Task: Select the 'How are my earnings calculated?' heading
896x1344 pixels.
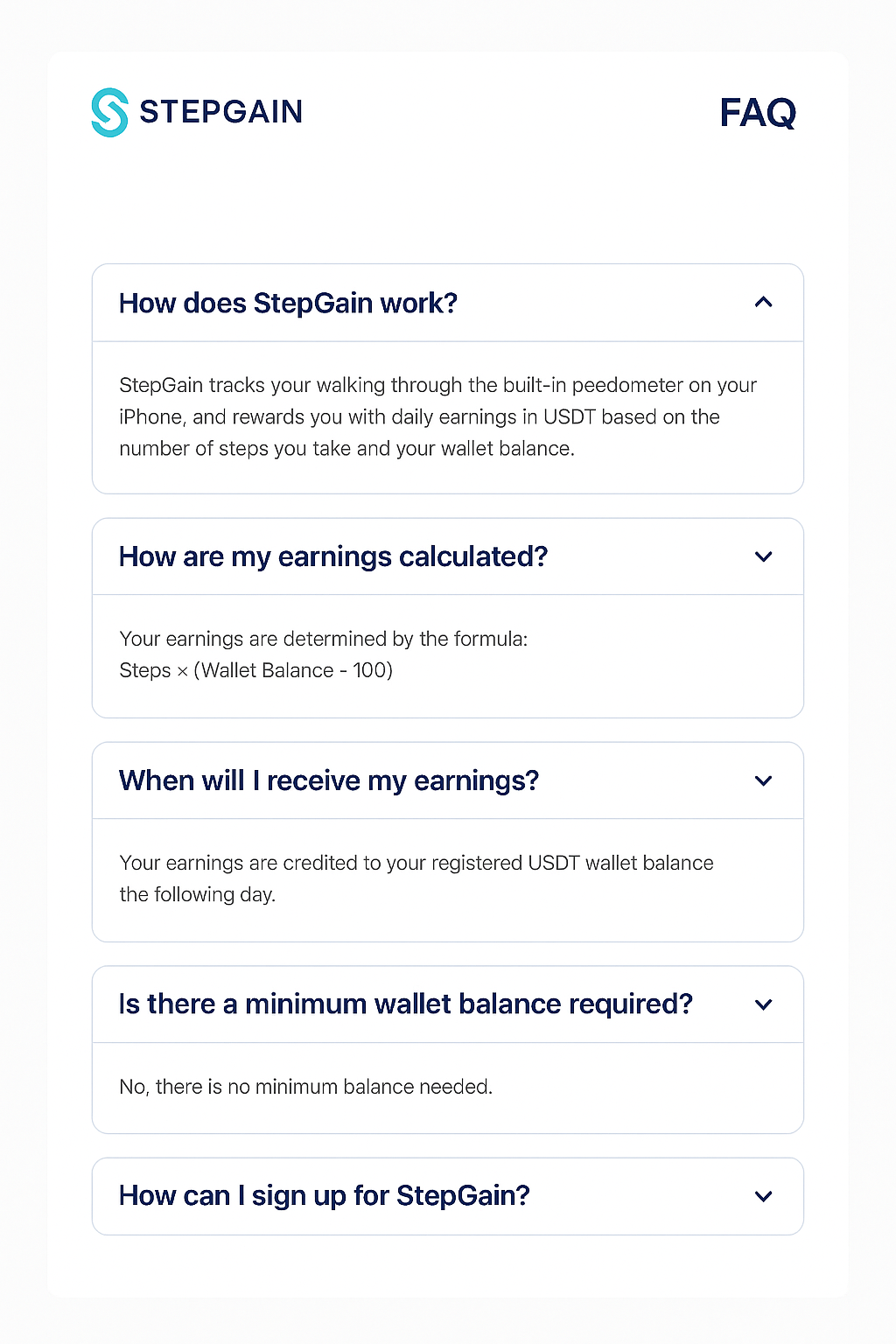Action: click(332, 556)
